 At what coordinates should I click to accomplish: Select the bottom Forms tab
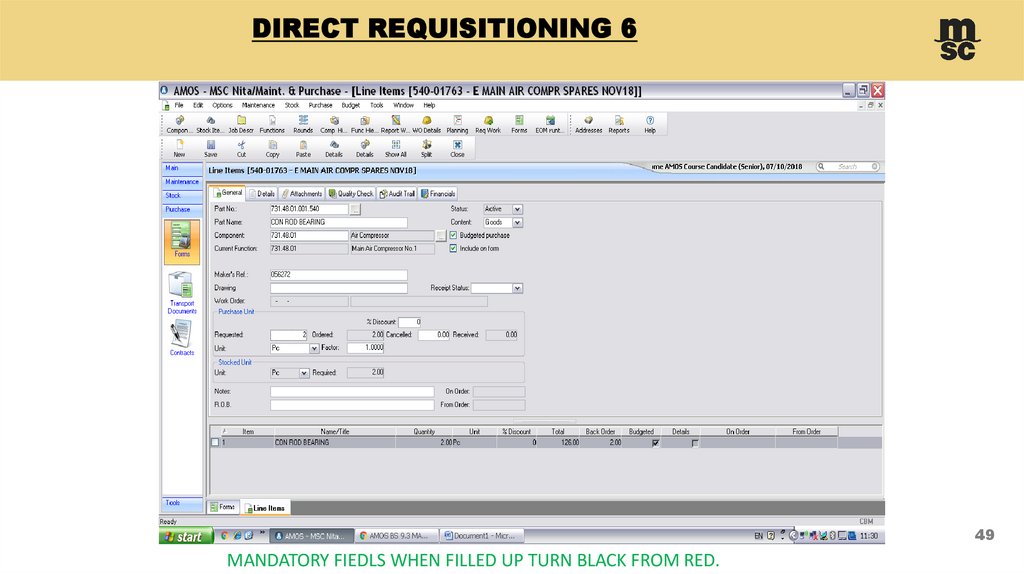(x=223, y=507)
